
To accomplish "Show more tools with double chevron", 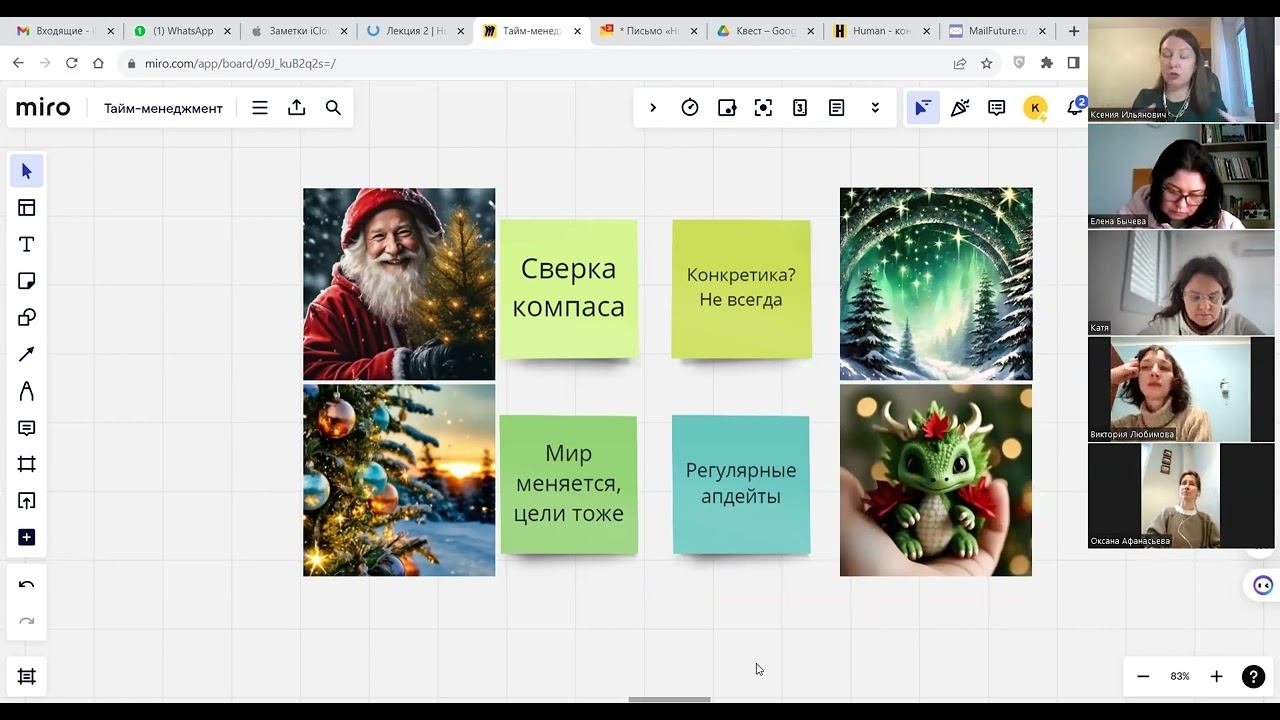I will [875, 108].
